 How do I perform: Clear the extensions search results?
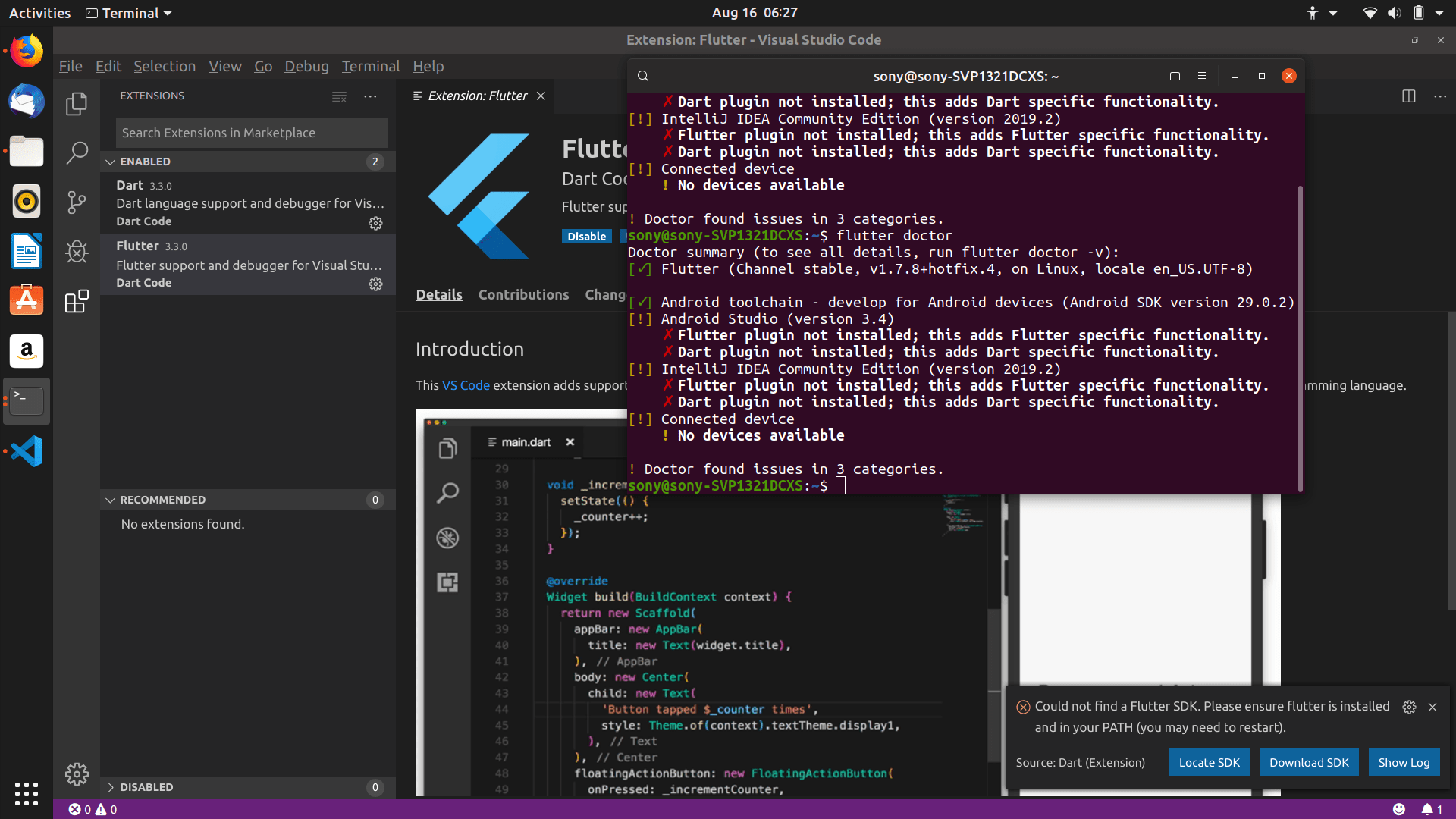tap(339, 96)
